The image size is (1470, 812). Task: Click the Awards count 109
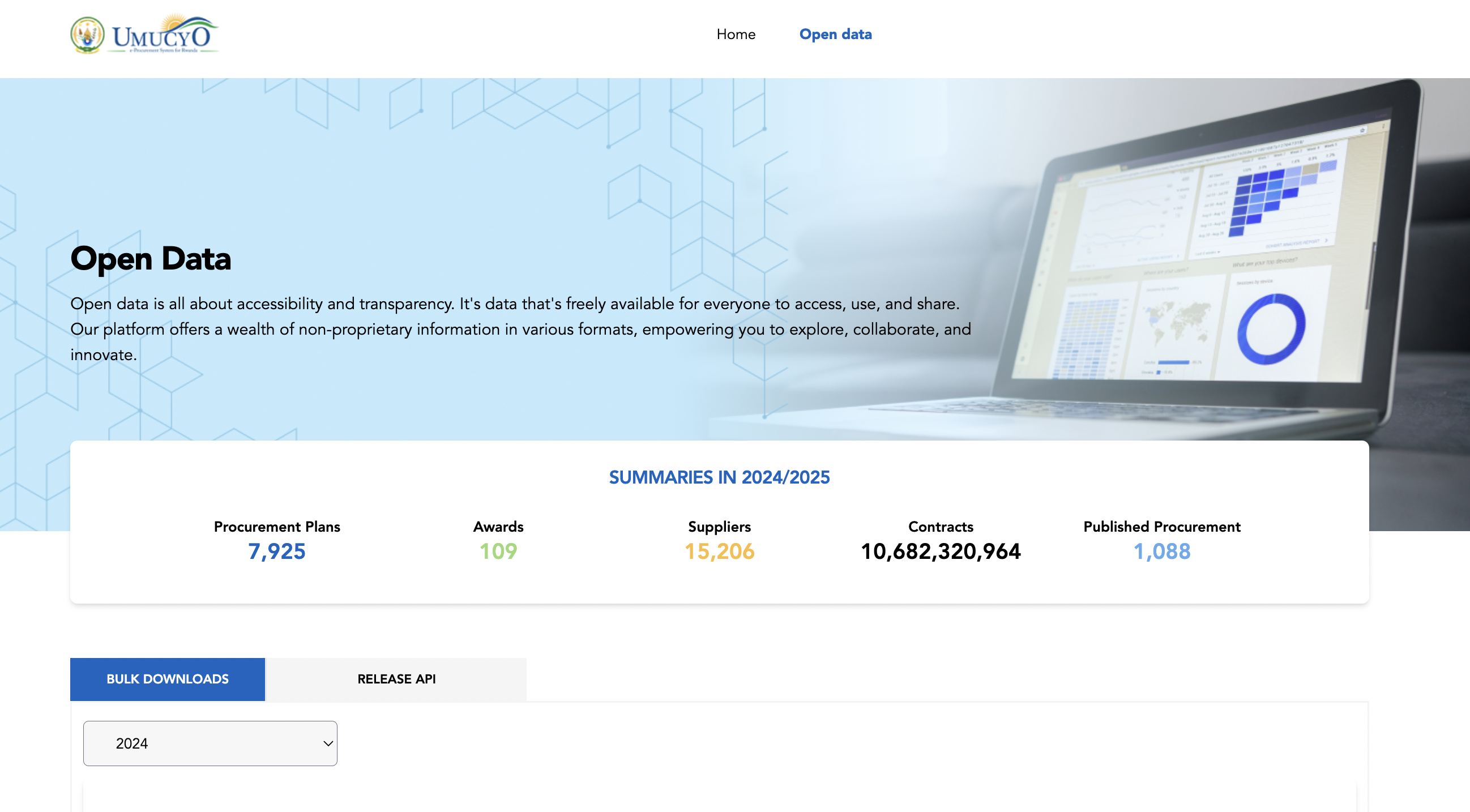point(498,550)
